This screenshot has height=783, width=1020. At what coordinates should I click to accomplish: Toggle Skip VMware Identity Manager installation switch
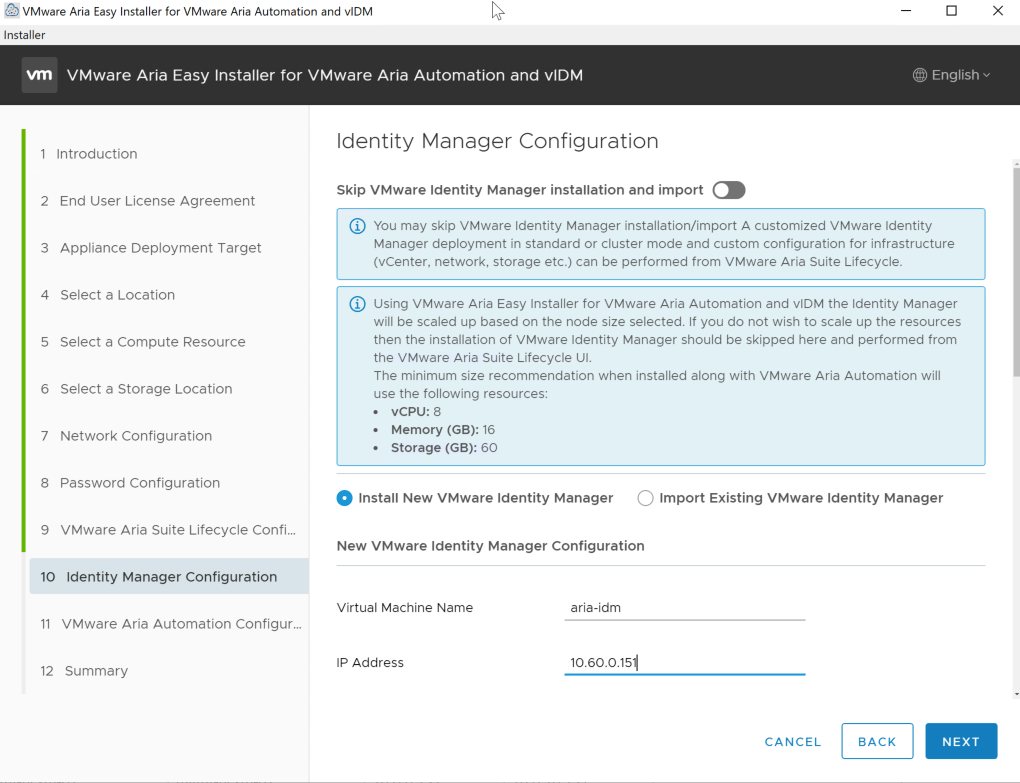pyautogui.click(x=729, y=190)
